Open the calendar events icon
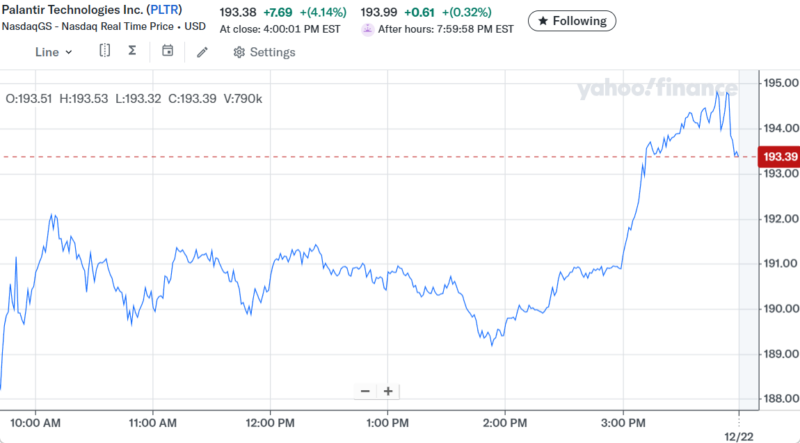Image resolution: width=800 pixels, height=443 pixels. click(x=167, y=51)
